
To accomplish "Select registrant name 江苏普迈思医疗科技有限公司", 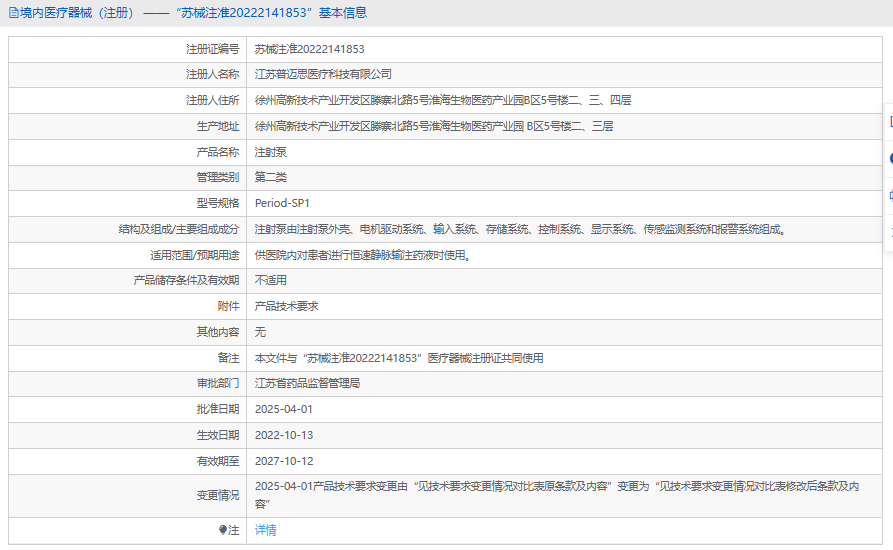I will (323, 74).
